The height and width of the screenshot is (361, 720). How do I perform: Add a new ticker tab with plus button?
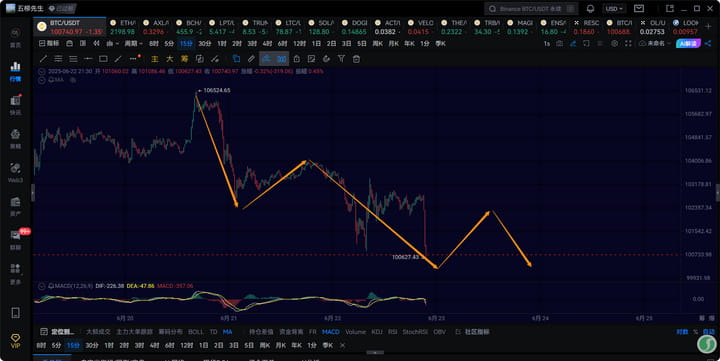708,27
